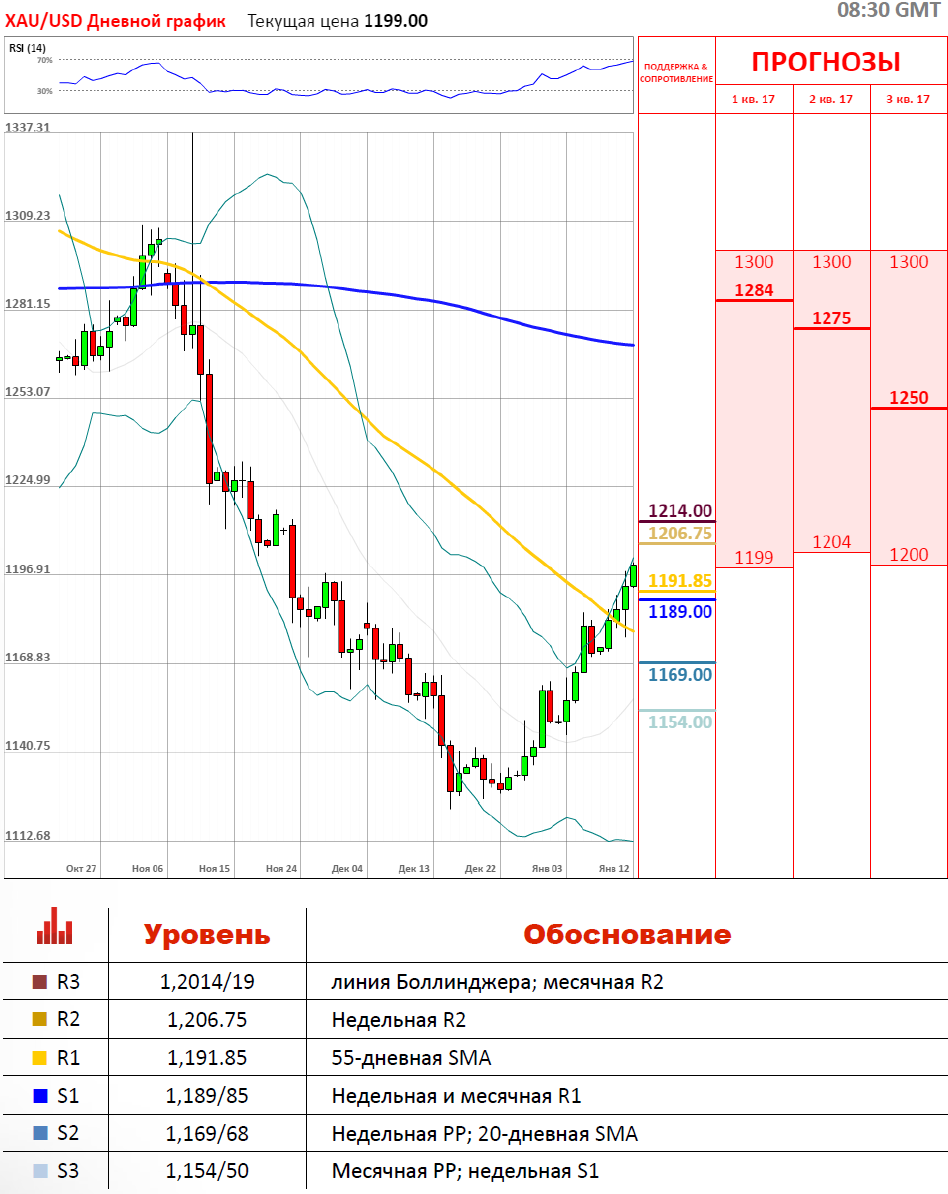Image resolution: width=948 pixels, height=1194 pixels.
Task: Click the blue S1 color square
Action: pos(40,1096)
